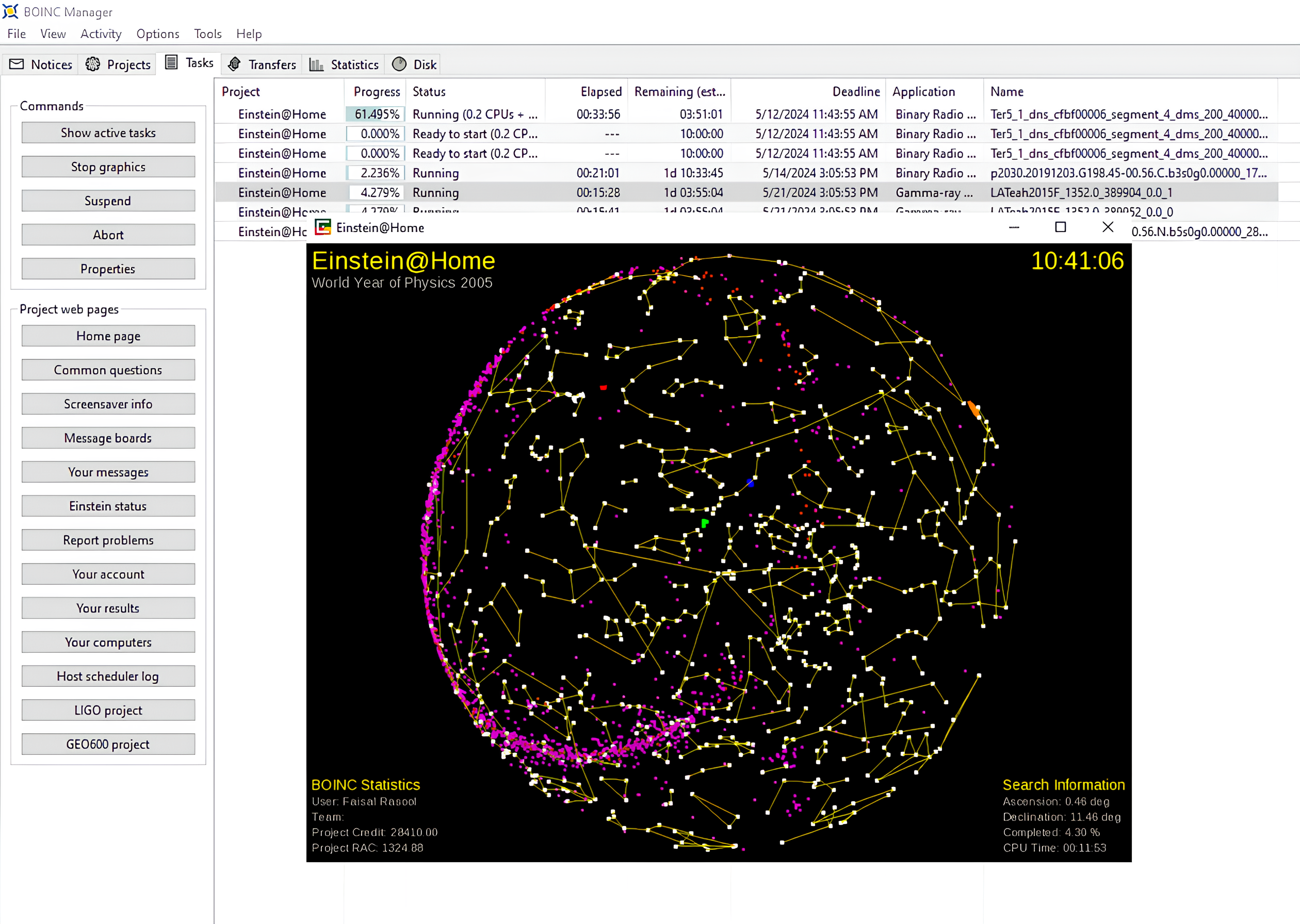
Task: Click the Statistics bar chart icon
Action: pos(315,64)
